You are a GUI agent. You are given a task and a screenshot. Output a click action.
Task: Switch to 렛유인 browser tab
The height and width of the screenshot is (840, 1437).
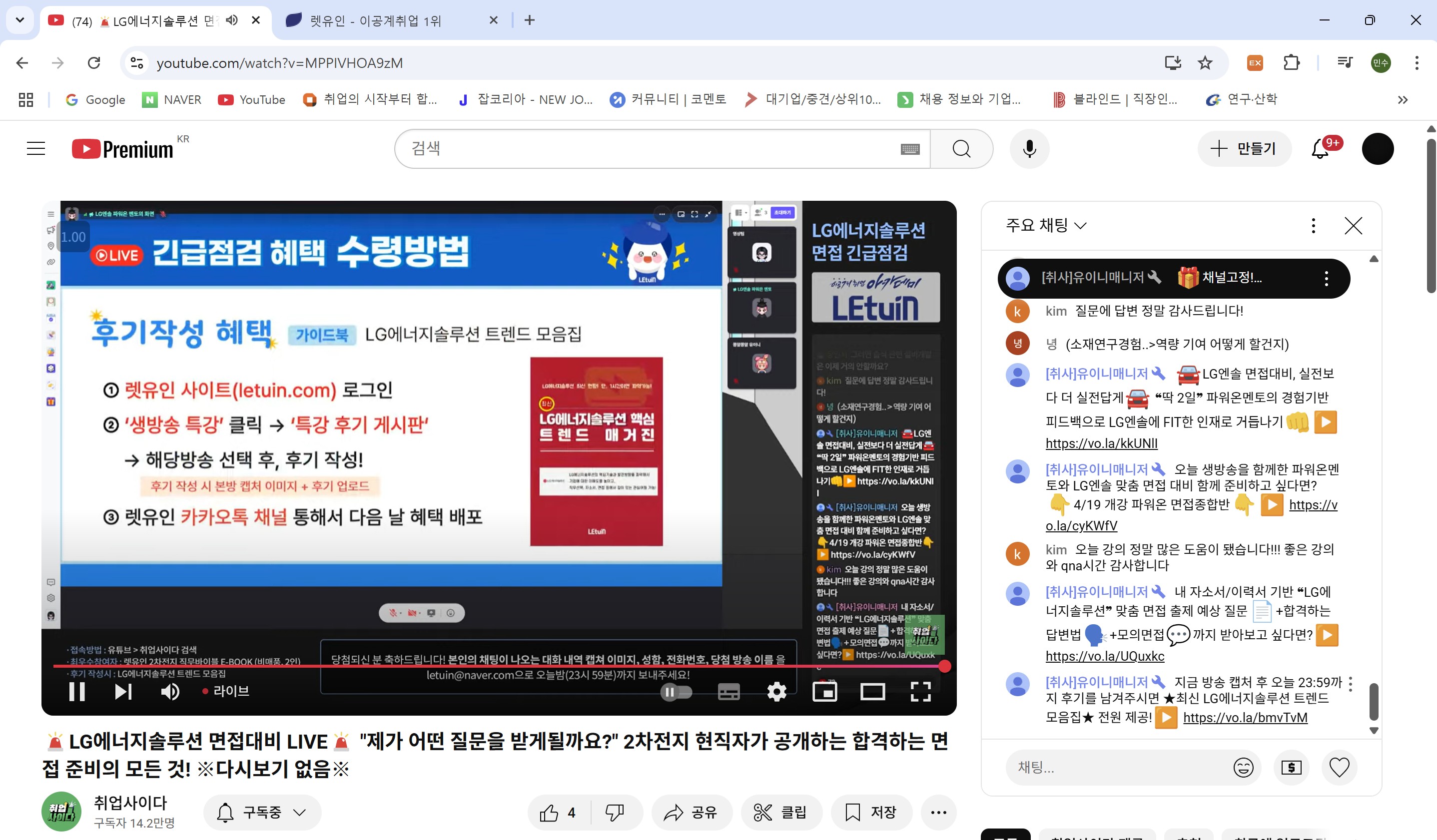(376, 20)
